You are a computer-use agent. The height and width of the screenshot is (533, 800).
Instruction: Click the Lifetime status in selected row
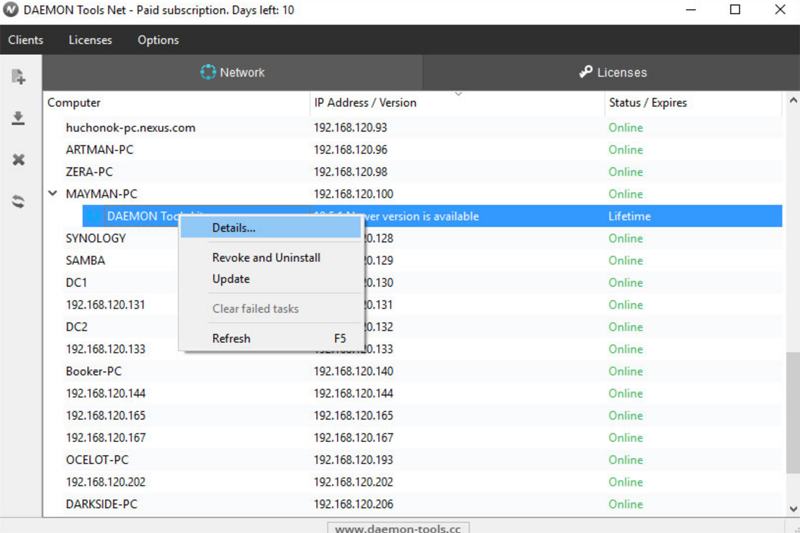[630, 216]
